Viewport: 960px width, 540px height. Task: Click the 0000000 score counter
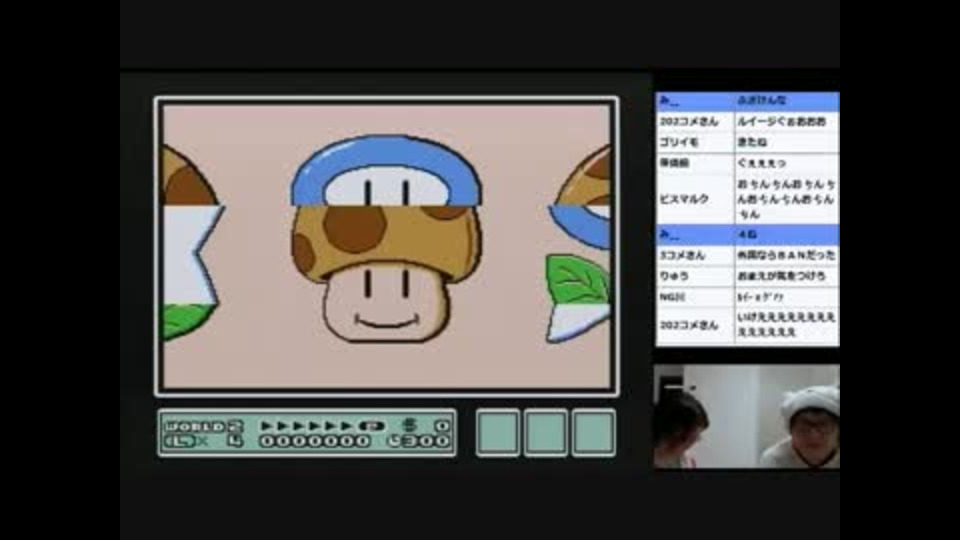click(314, 441)
